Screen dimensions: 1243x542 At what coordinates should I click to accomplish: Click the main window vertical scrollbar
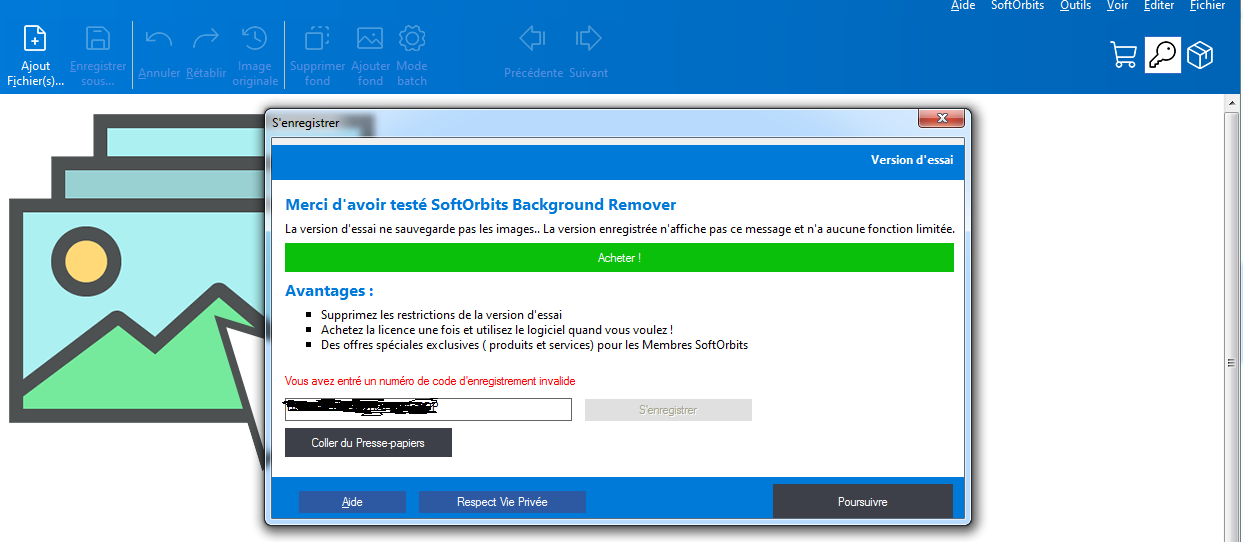tap(1232, 318)
